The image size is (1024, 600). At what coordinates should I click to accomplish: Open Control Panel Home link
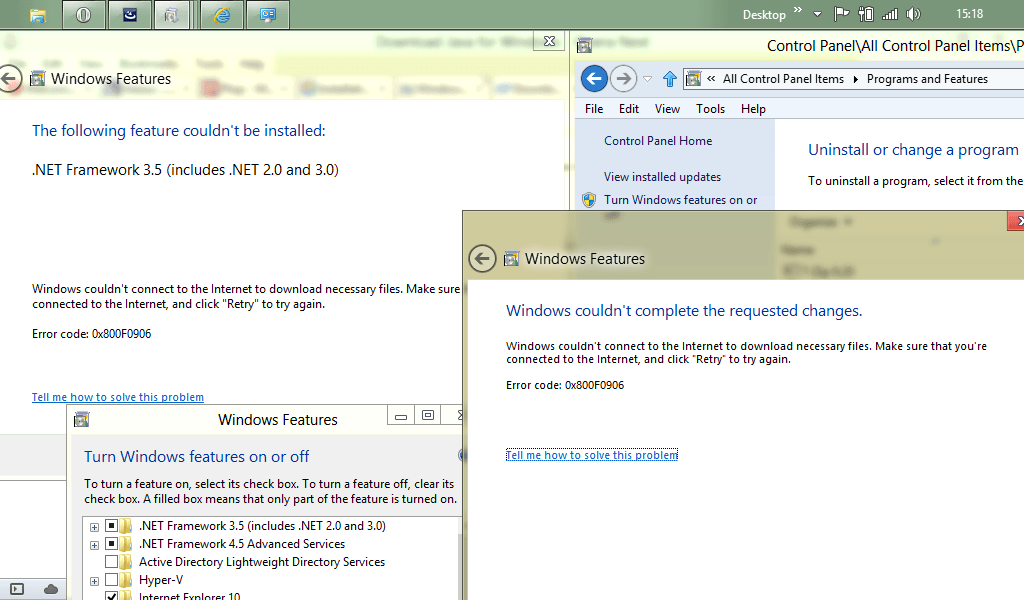(x=658, y=141)
